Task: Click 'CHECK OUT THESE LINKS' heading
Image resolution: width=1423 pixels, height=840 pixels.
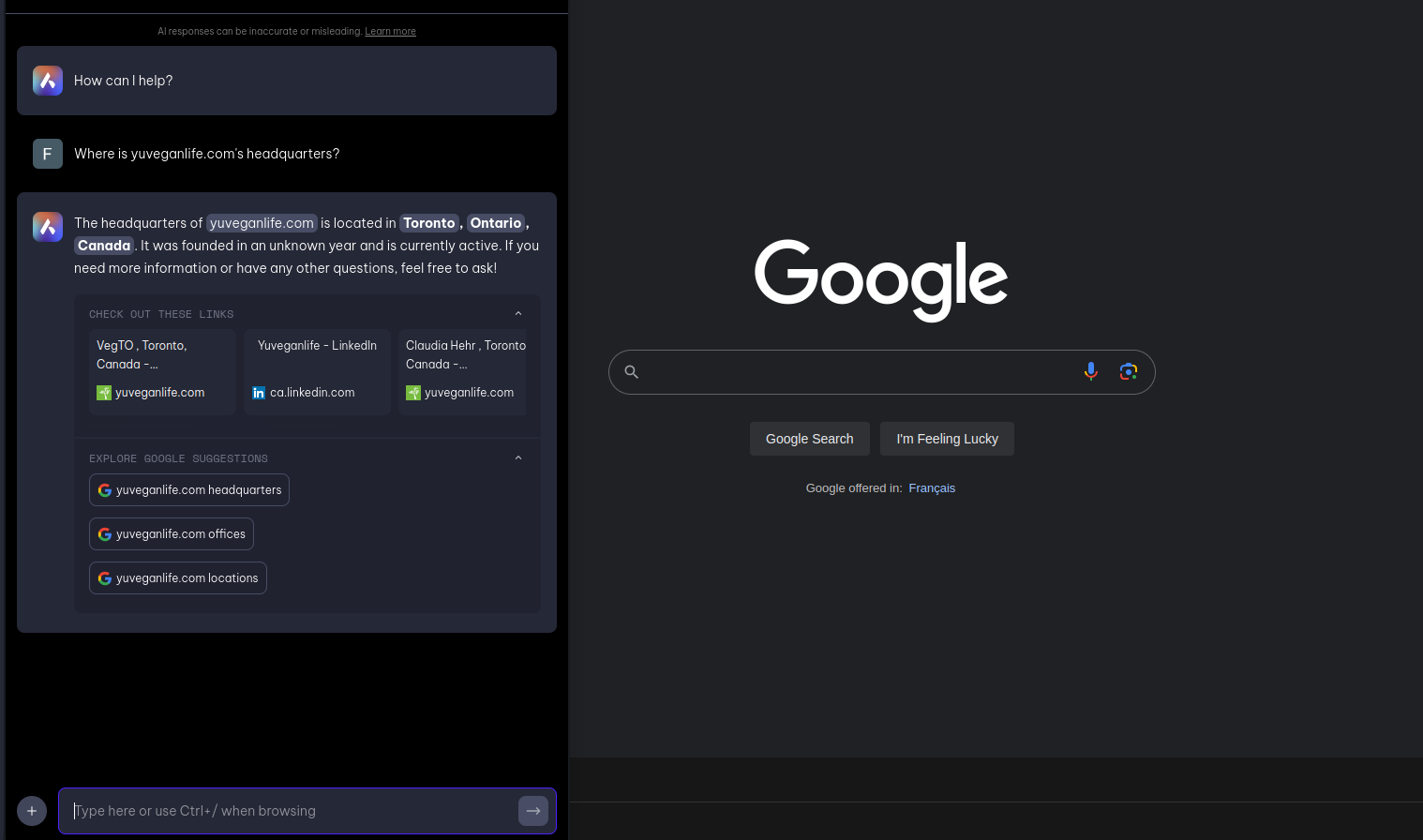Action: point(161,314)
